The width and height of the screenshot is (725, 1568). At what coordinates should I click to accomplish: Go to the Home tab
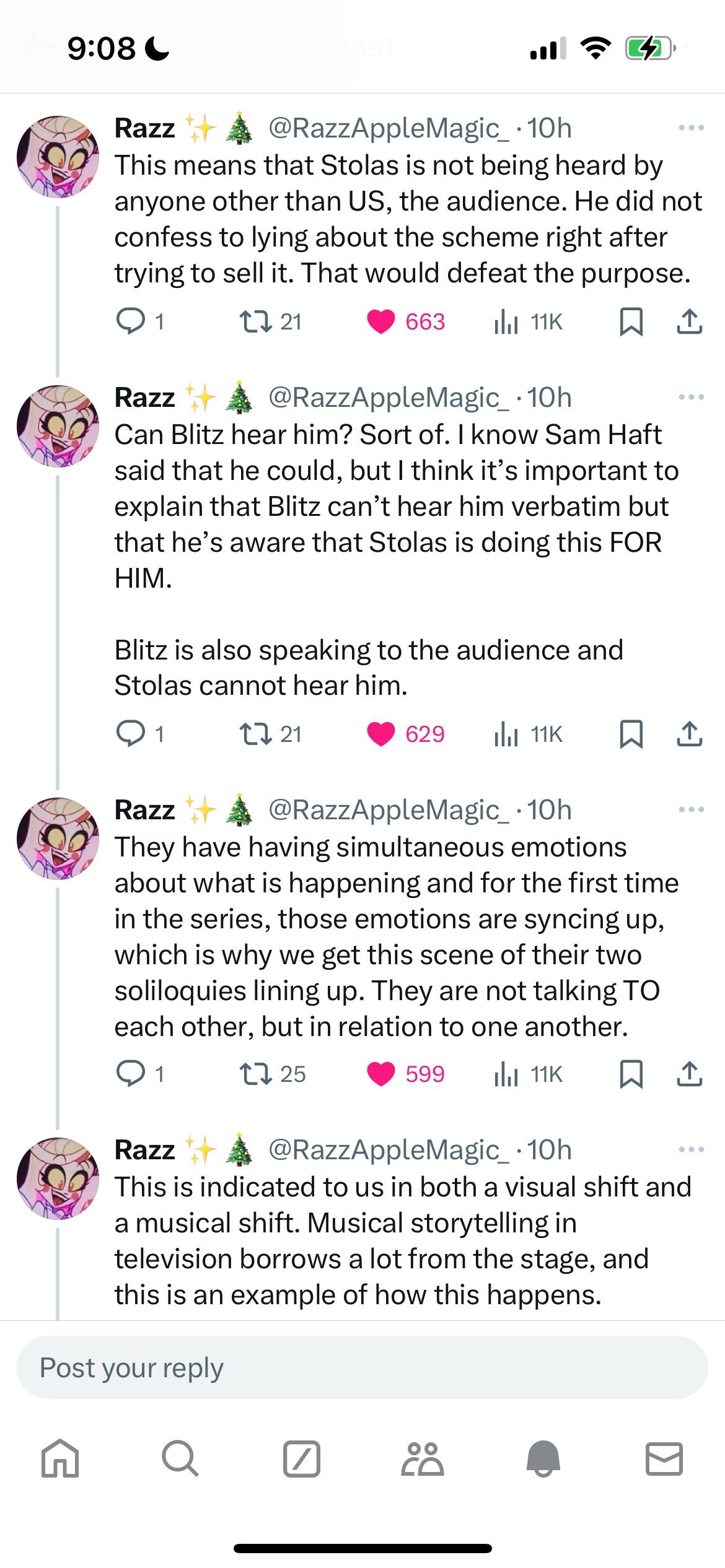60,1460
